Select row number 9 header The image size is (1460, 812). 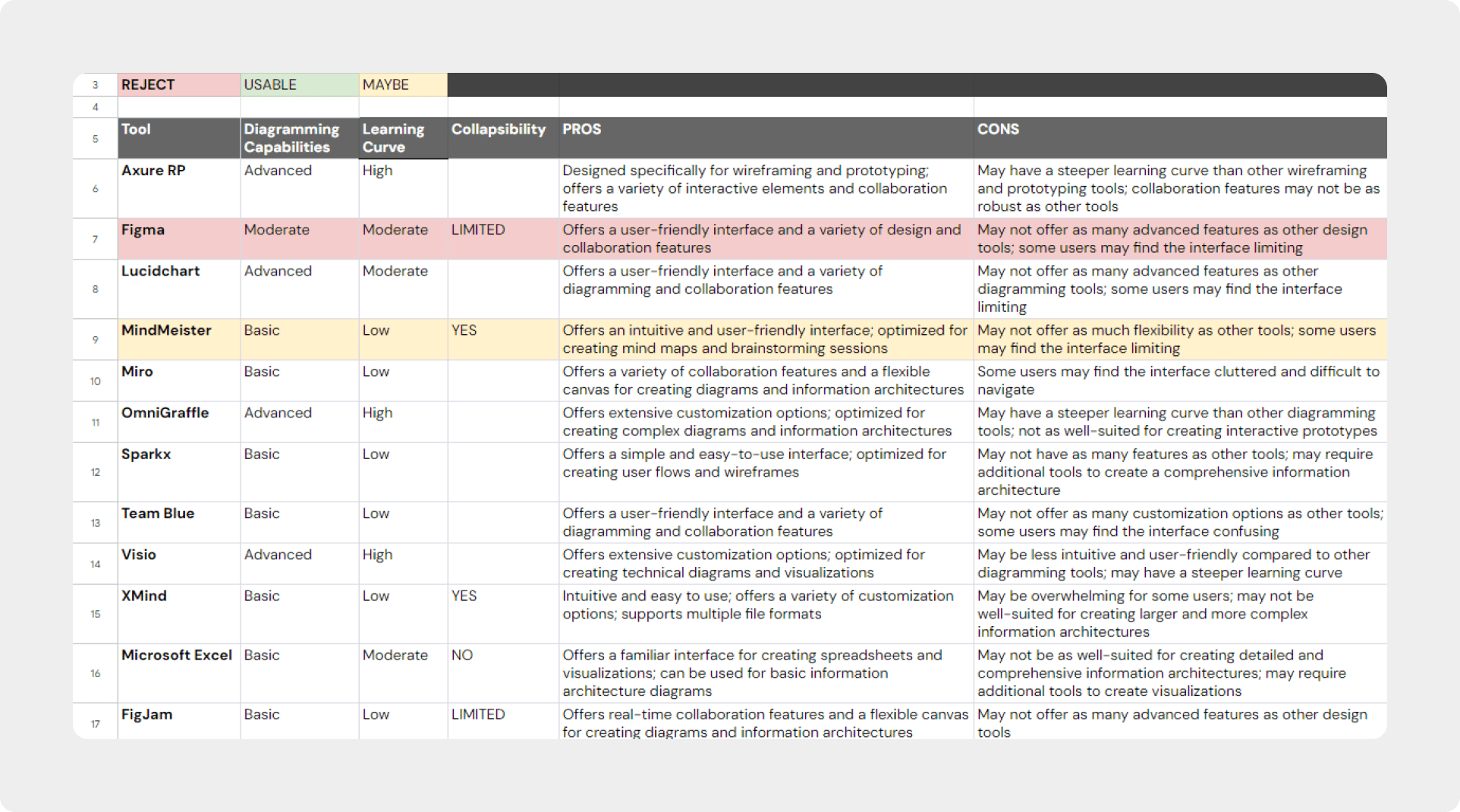95,339
